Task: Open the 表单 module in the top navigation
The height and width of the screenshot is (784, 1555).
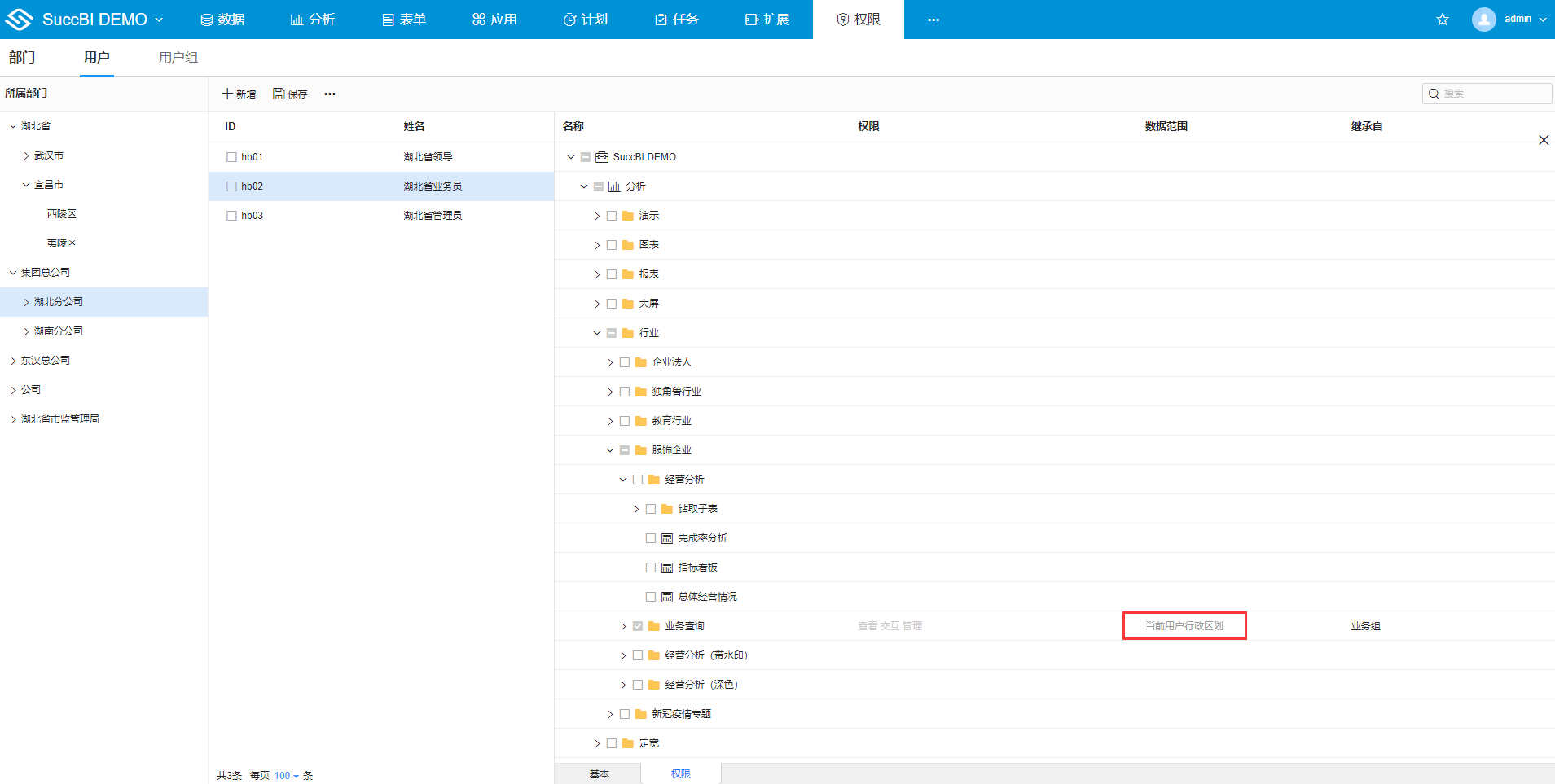Action: pyautogui.click(x=404, y=19)
